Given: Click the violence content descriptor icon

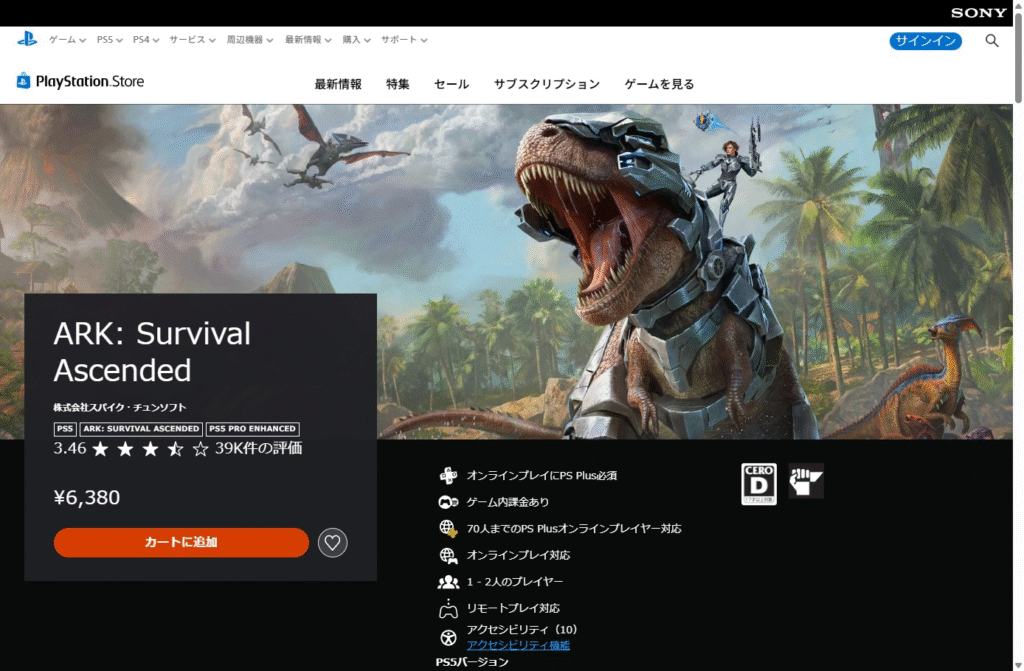Looking at the screenshot, I should [x=805, y=481].
